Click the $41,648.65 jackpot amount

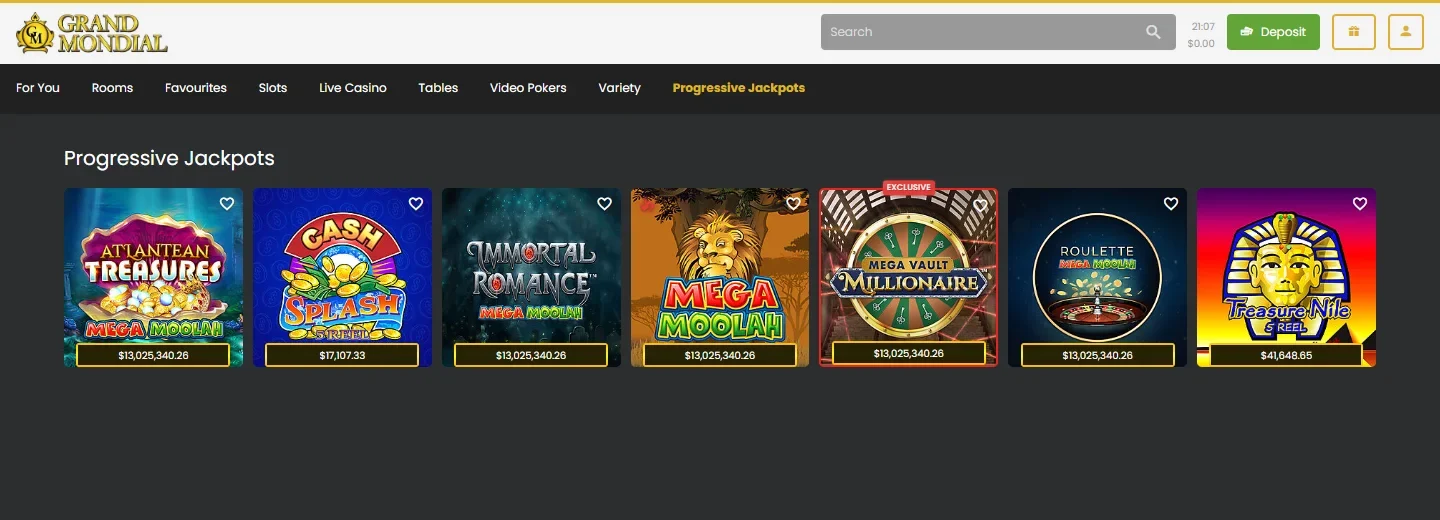click(x=1286, y=355)
